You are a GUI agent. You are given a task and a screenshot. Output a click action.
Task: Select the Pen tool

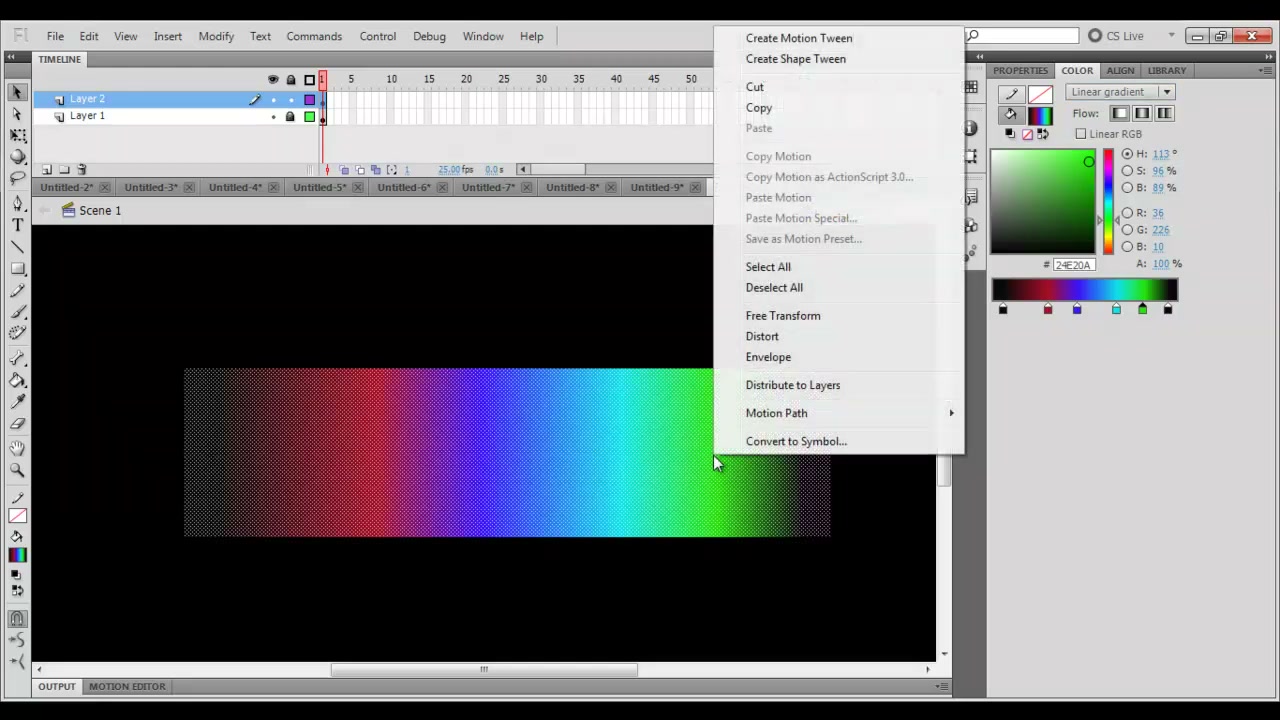tap(17, 203)
